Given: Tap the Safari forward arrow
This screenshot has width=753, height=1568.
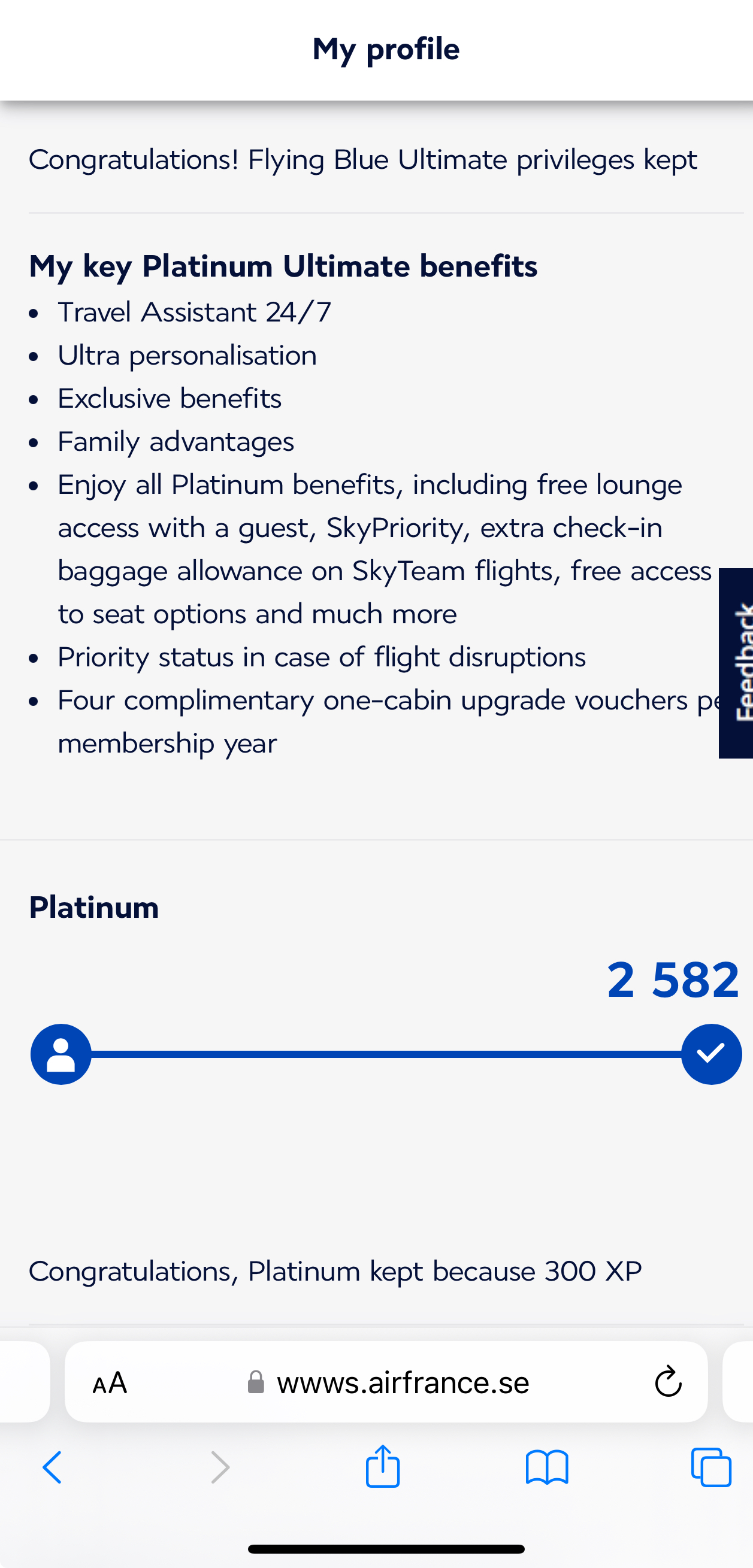Looking at the screenshot, I should (x=220, y=1467).
